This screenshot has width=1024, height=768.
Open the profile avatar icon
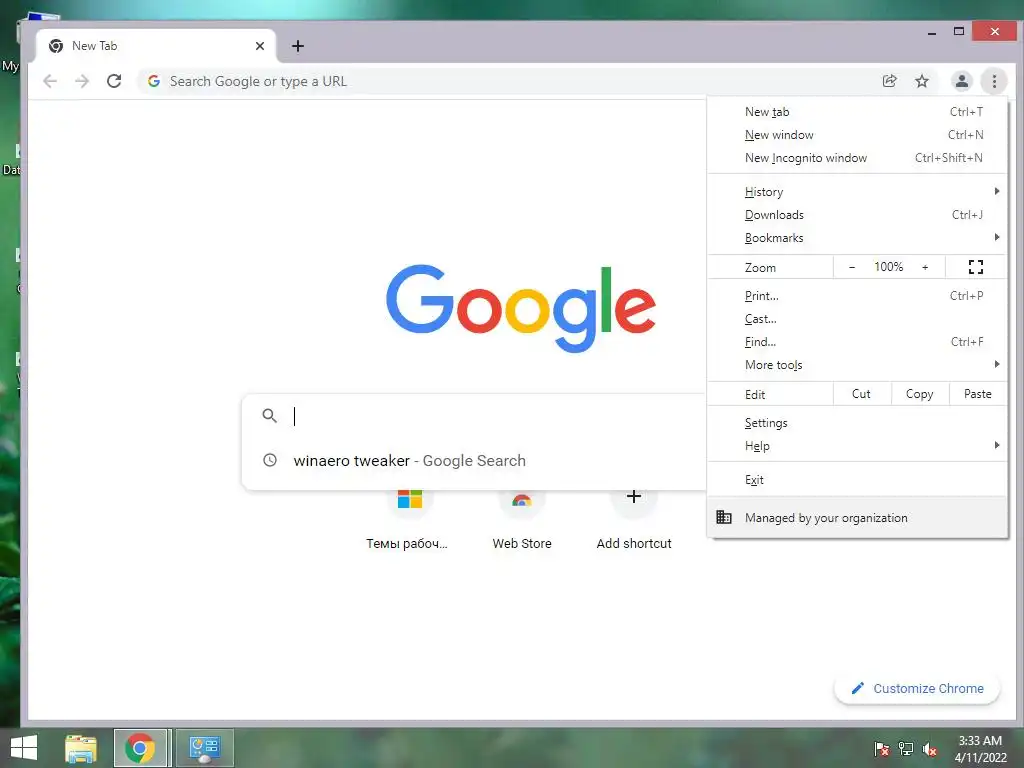pos(961,81)
